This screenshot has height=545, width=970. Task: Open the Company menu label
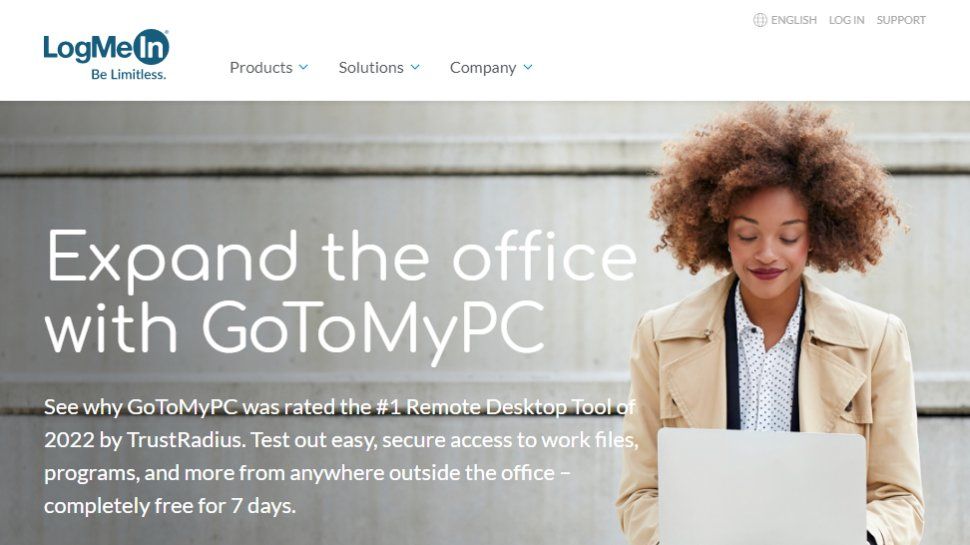[483, 67]
